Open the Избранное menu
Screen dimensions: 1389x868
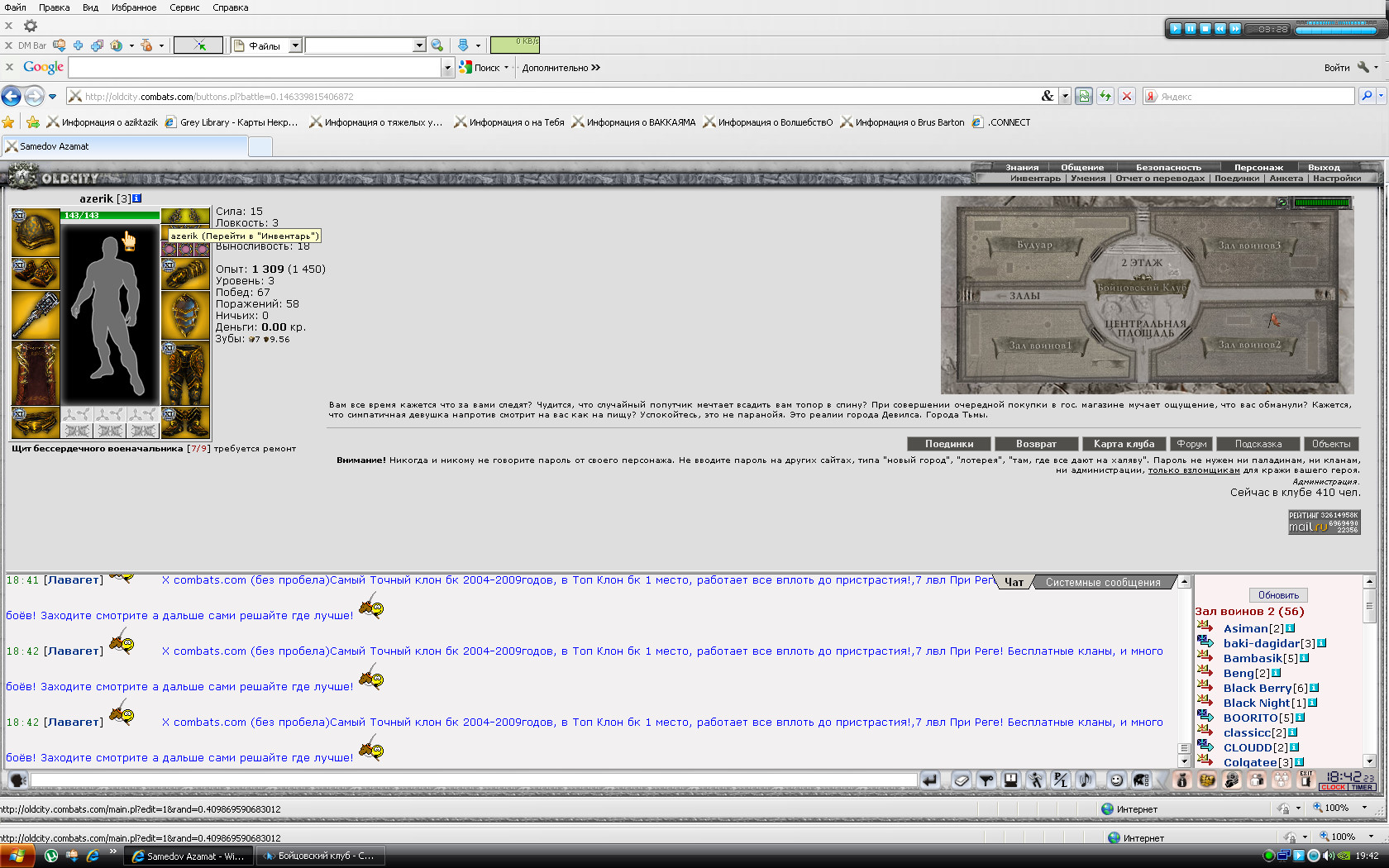(x=134, y=7)
